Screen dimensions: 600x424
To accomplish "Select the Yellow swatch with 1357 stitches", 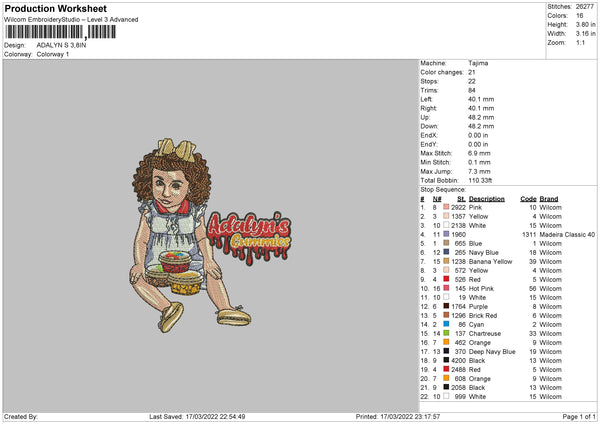I will (x=446, y=216).
